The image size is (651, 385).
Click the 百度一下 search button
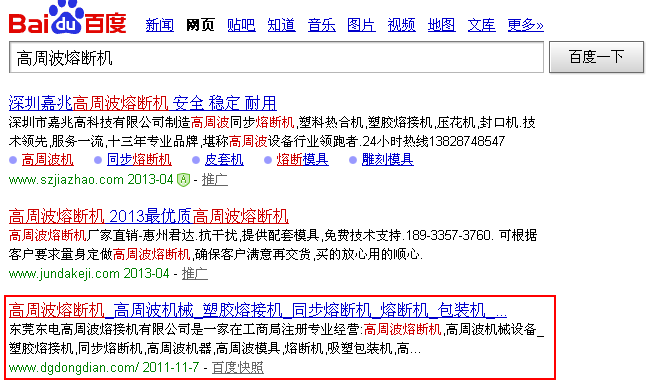[597, 57]
